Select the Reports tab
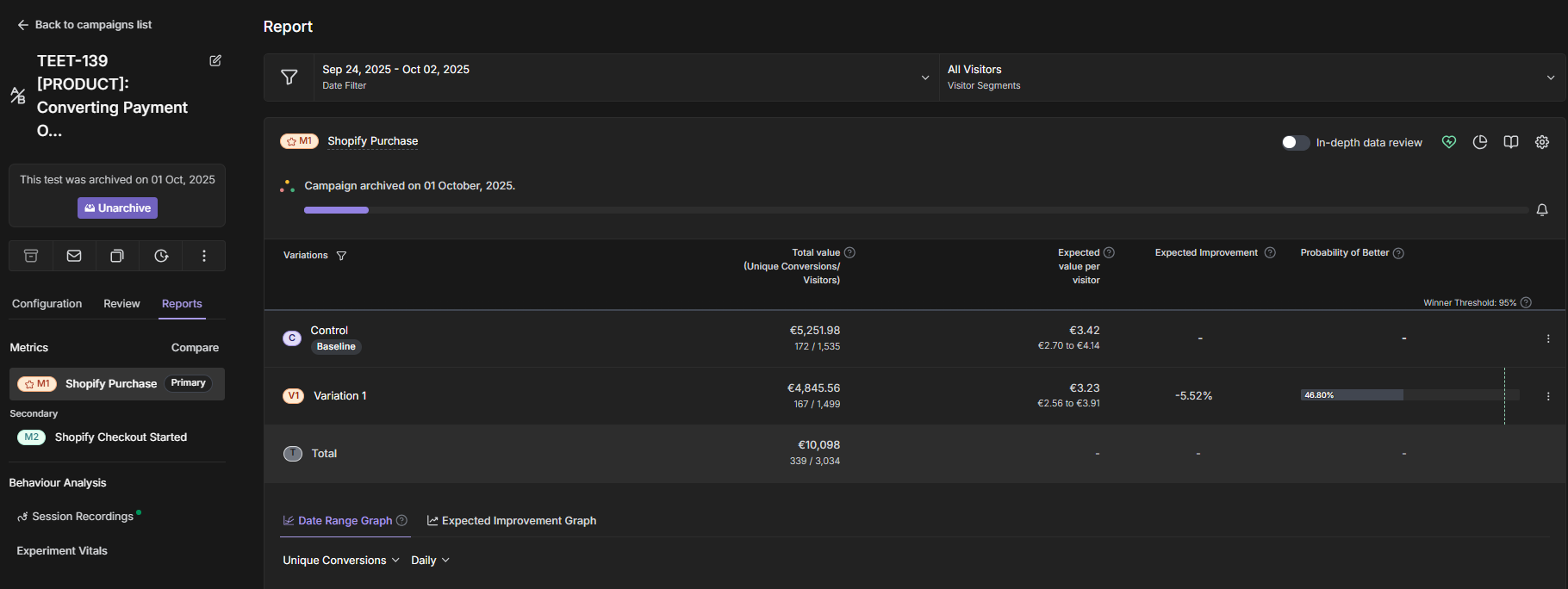 coord(182,304)
